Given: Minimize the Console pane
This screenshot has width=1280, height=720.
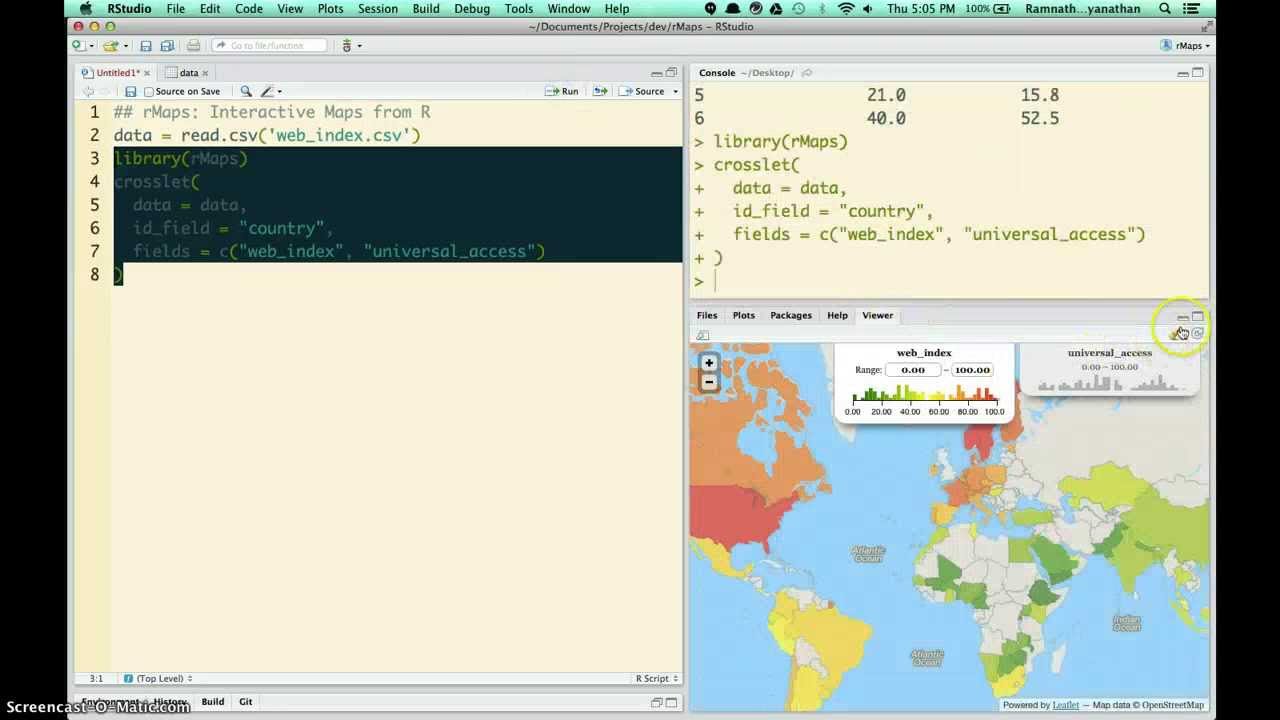Looking at the screenshot, I should (x=1183, y=73).
